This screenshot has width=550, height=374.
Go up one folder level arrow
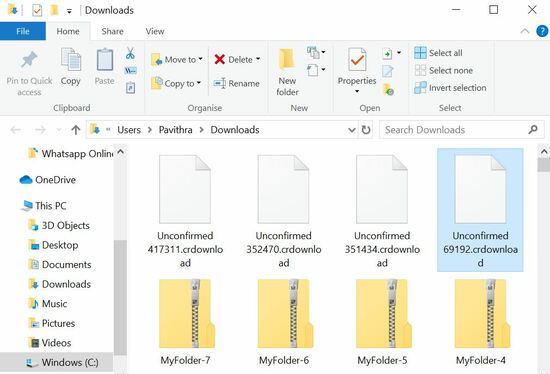tap(75, 130)
